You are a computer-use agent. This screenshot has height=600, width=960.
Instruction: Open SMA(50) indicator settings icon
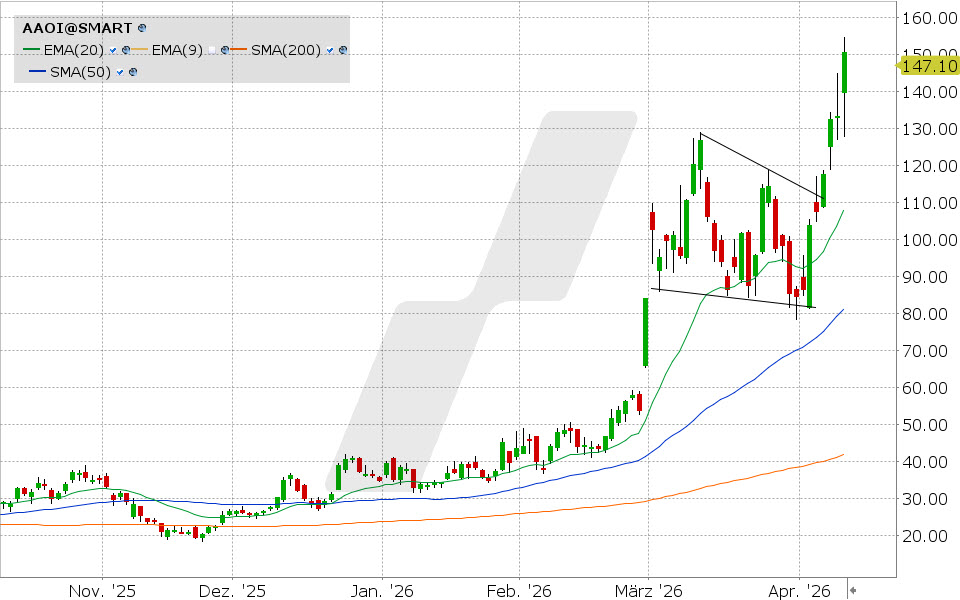point(132,72)
